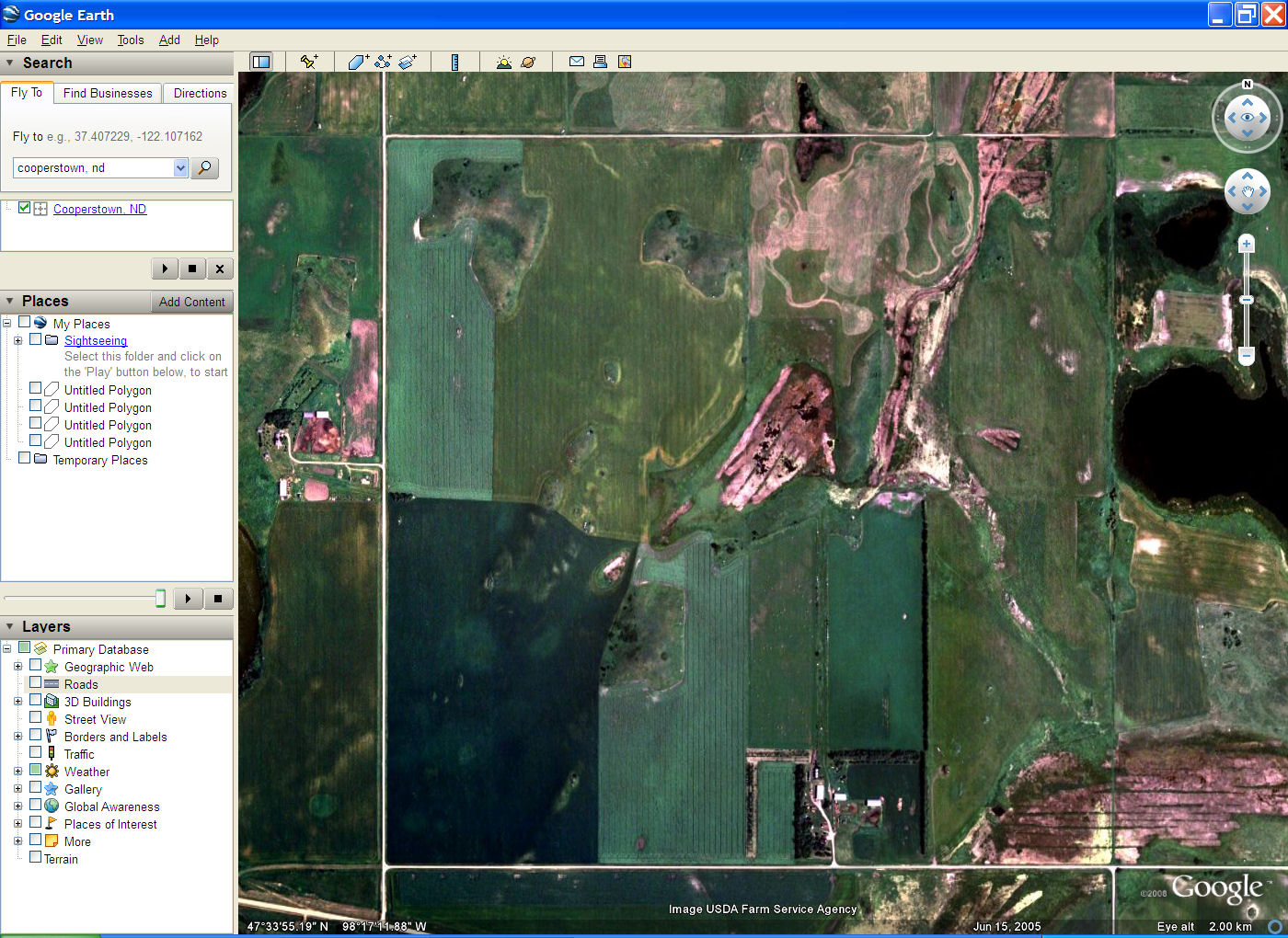The height and width of the screenshot is (938, 1288).
Task: Collapse the Layers panel triangle
Action: click(x=10, y=626)
